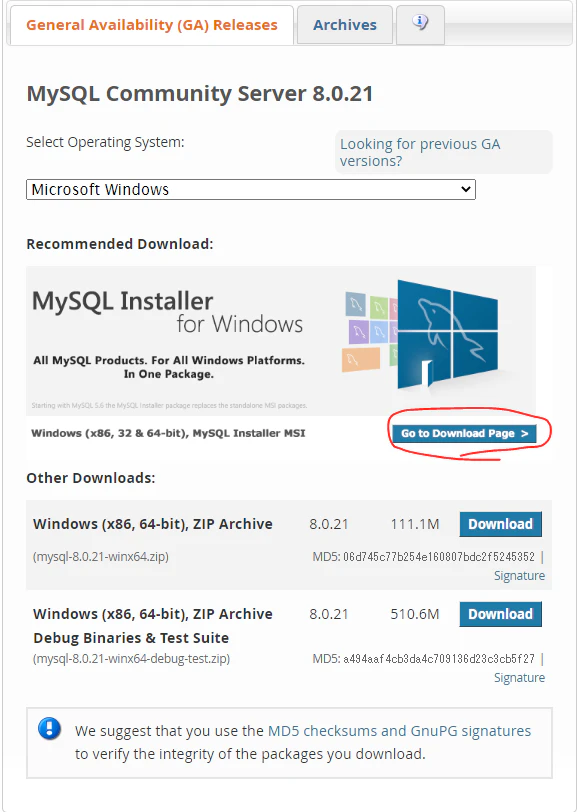Screen dimensions: 578x812
Task: Click the 111.1M size value
Action: (415, 524)
